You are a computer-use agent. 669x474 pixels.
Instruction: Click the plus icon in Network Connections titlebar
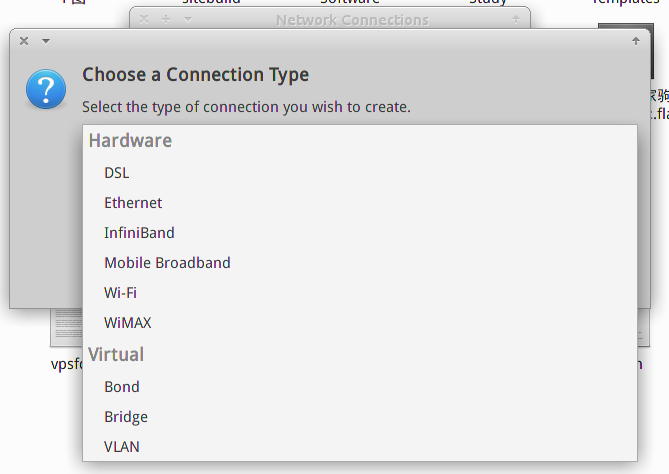click(166, 19)
